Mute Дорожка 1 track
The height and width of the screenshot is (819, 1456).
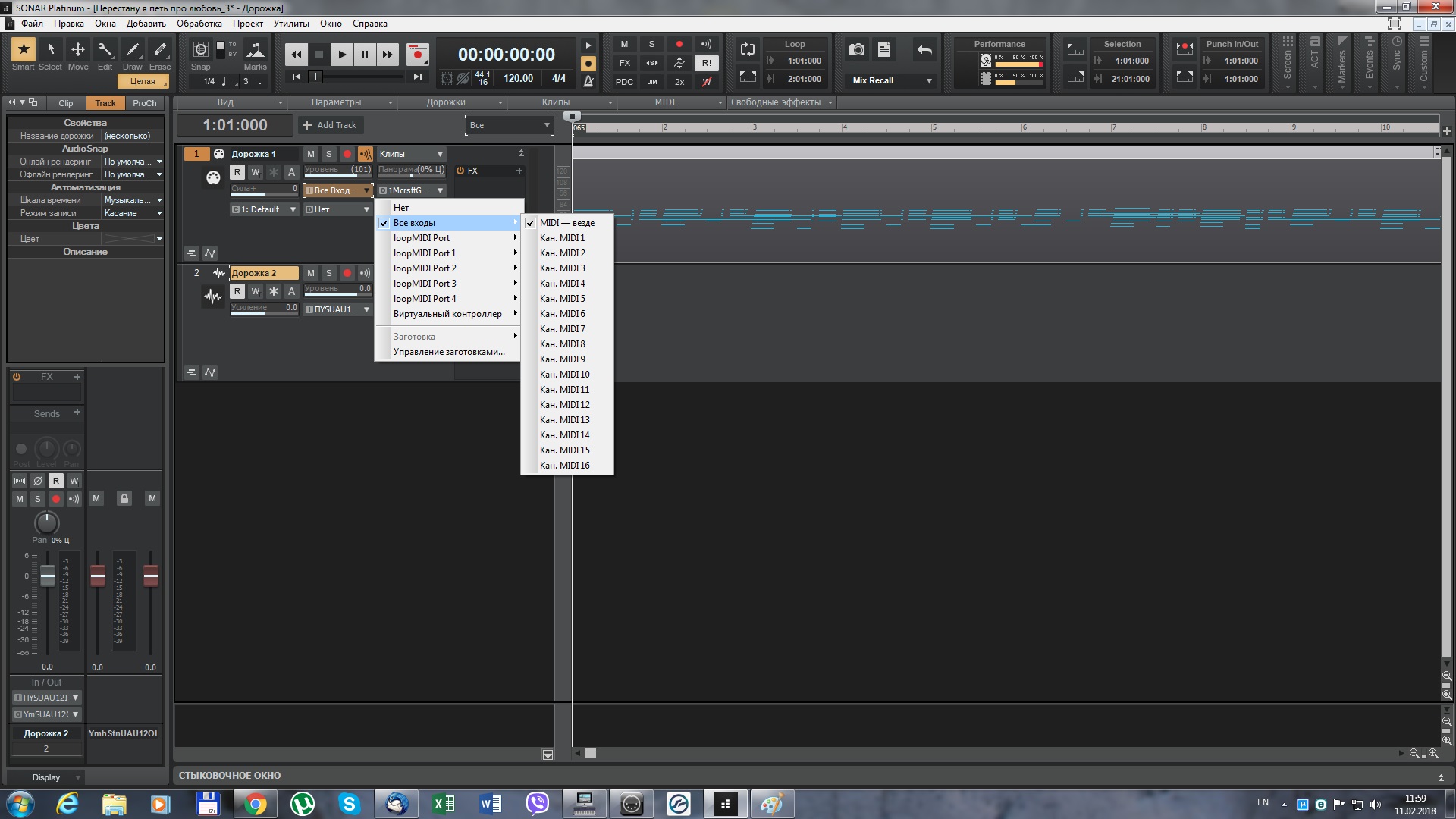pyautogui.click(x=311, y=154)
